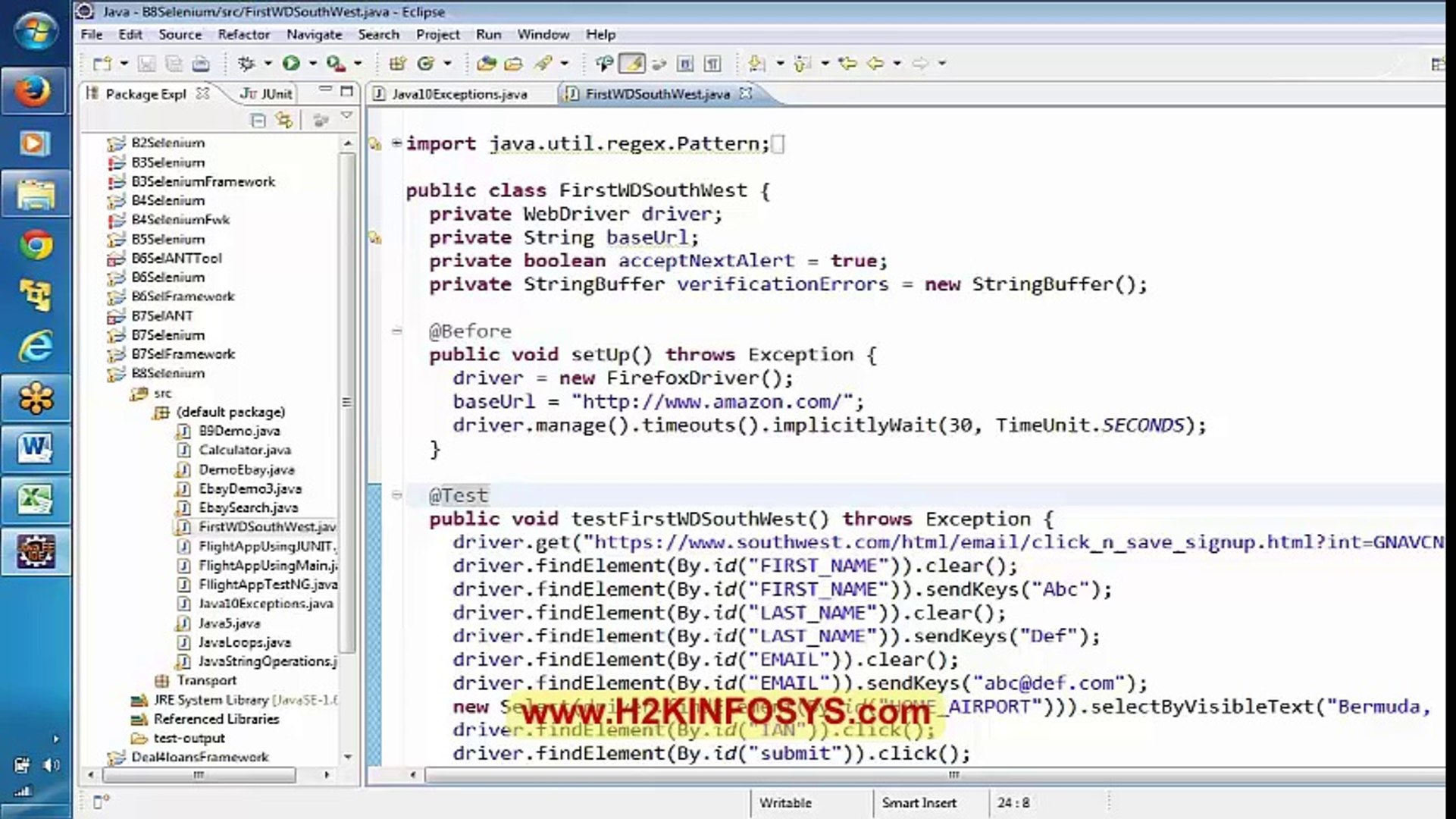Open Package Explorer View Menu triangle
The image size is (1456, 819).
pyautogui.click(x=347, y=116)
